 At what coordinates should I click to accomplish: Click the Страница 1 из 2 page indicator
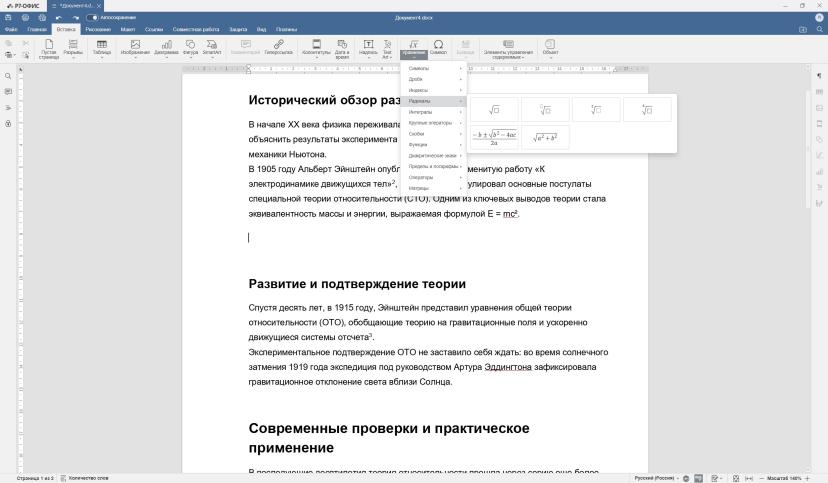tap(35, 478)
